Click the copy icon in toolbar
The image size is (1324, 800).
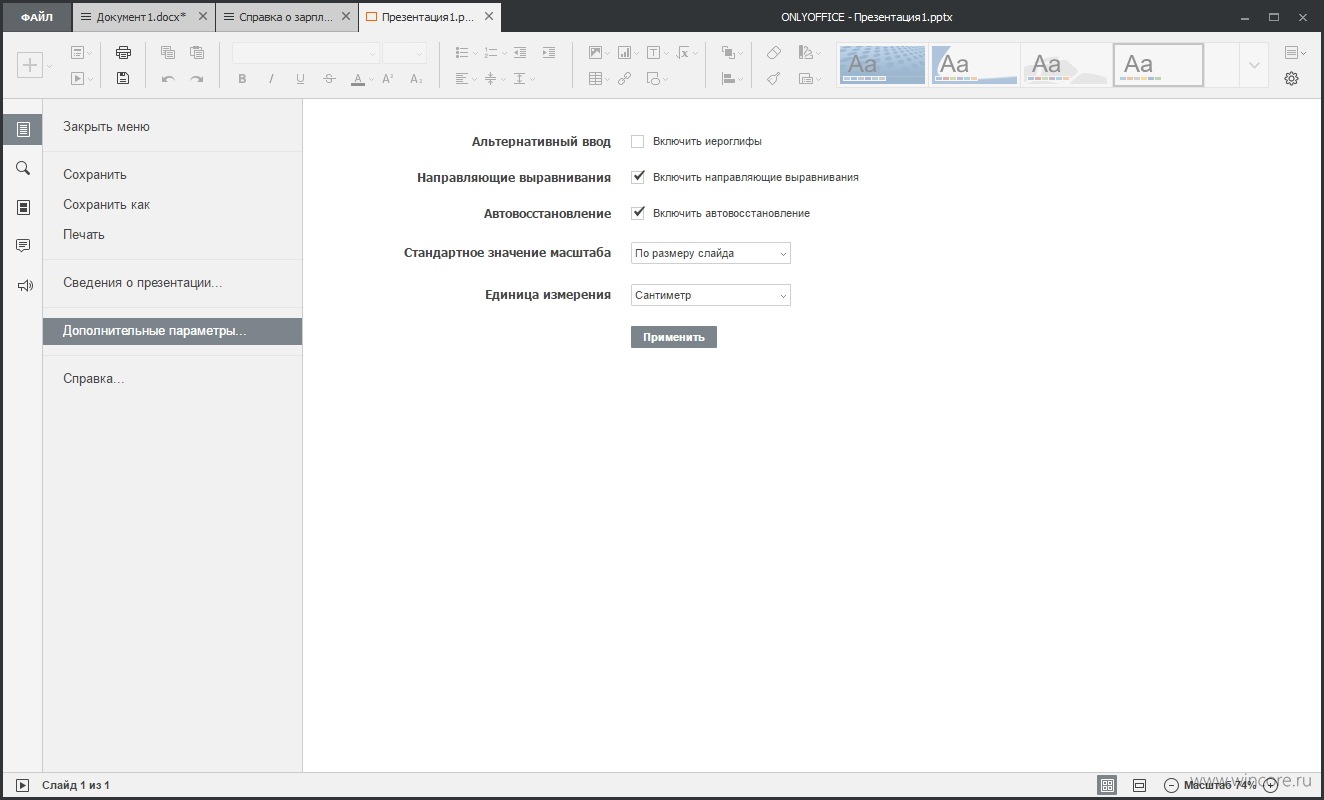click(x=168, y=53)
